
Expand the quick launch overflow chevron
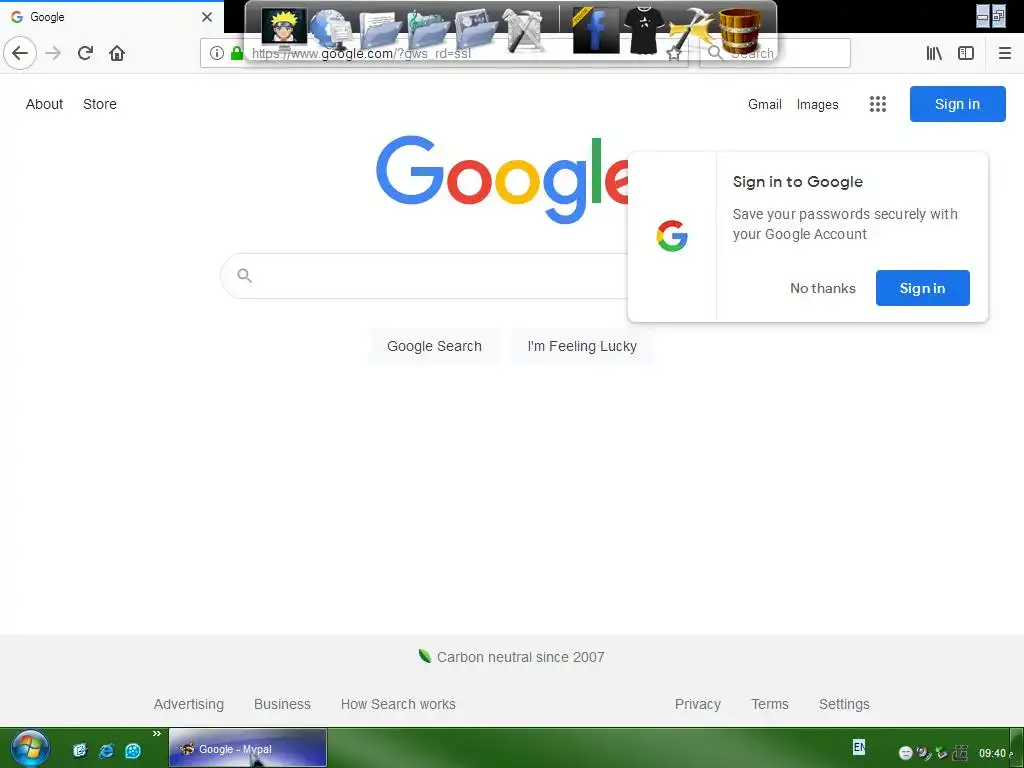pos(157,734)
